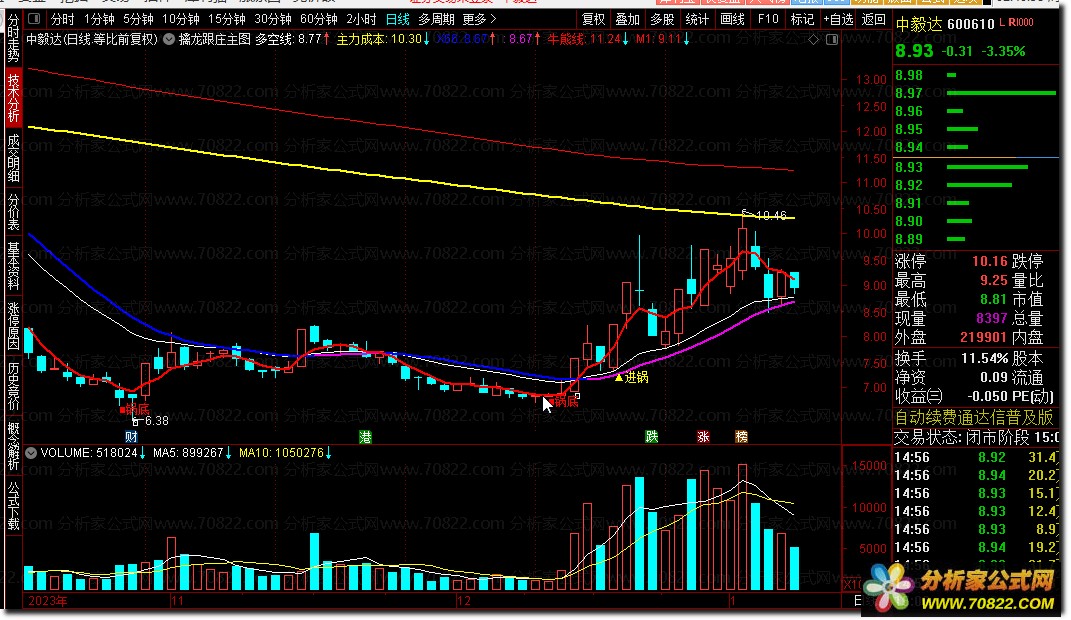This screenshot has width=1071, height=620.
Task: Click the panel split icon at chart top-right
Action: point(832,40)
